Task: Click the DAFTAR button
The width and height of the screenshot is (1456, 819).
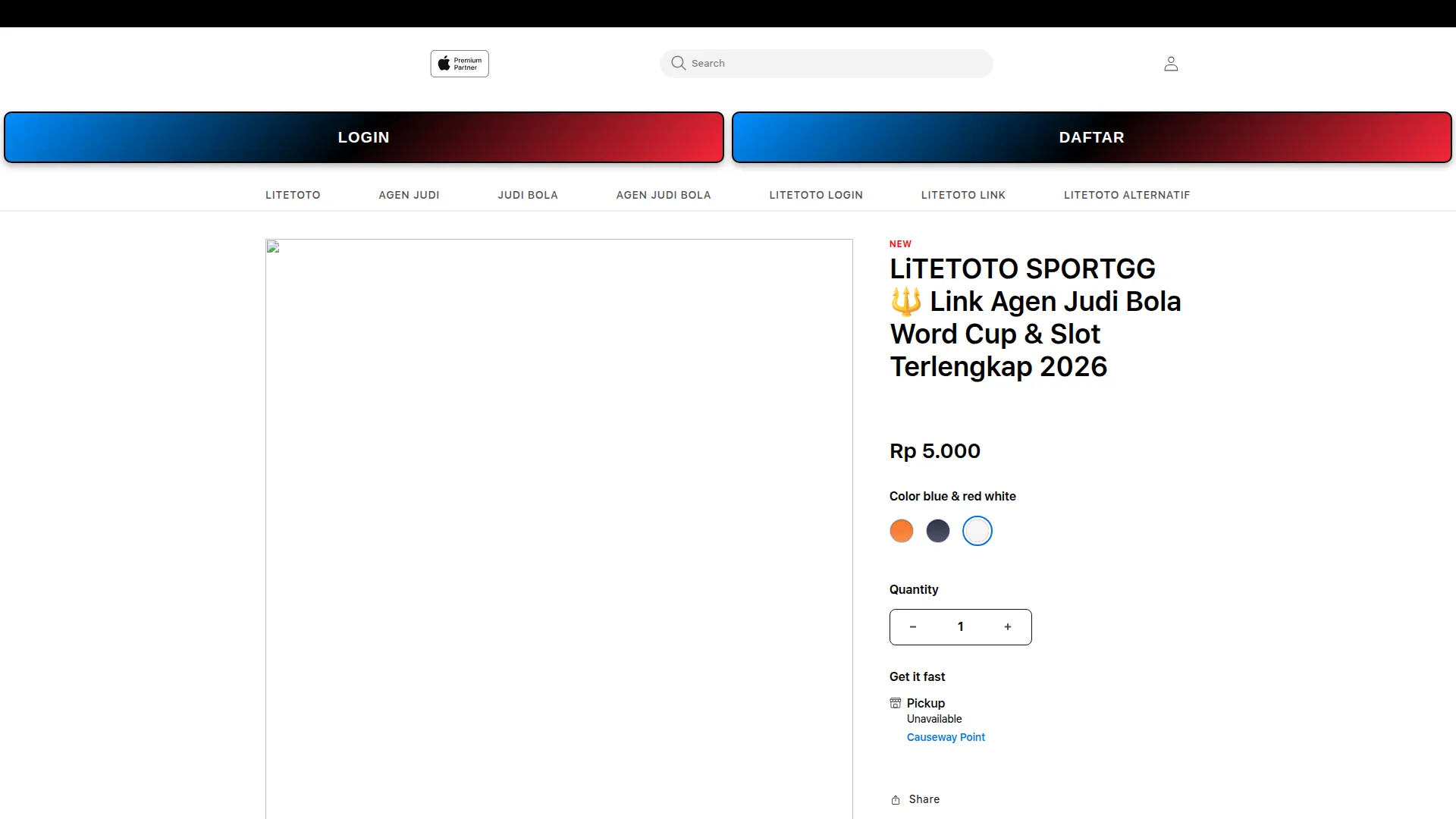Action: (x=1092, y=137)
